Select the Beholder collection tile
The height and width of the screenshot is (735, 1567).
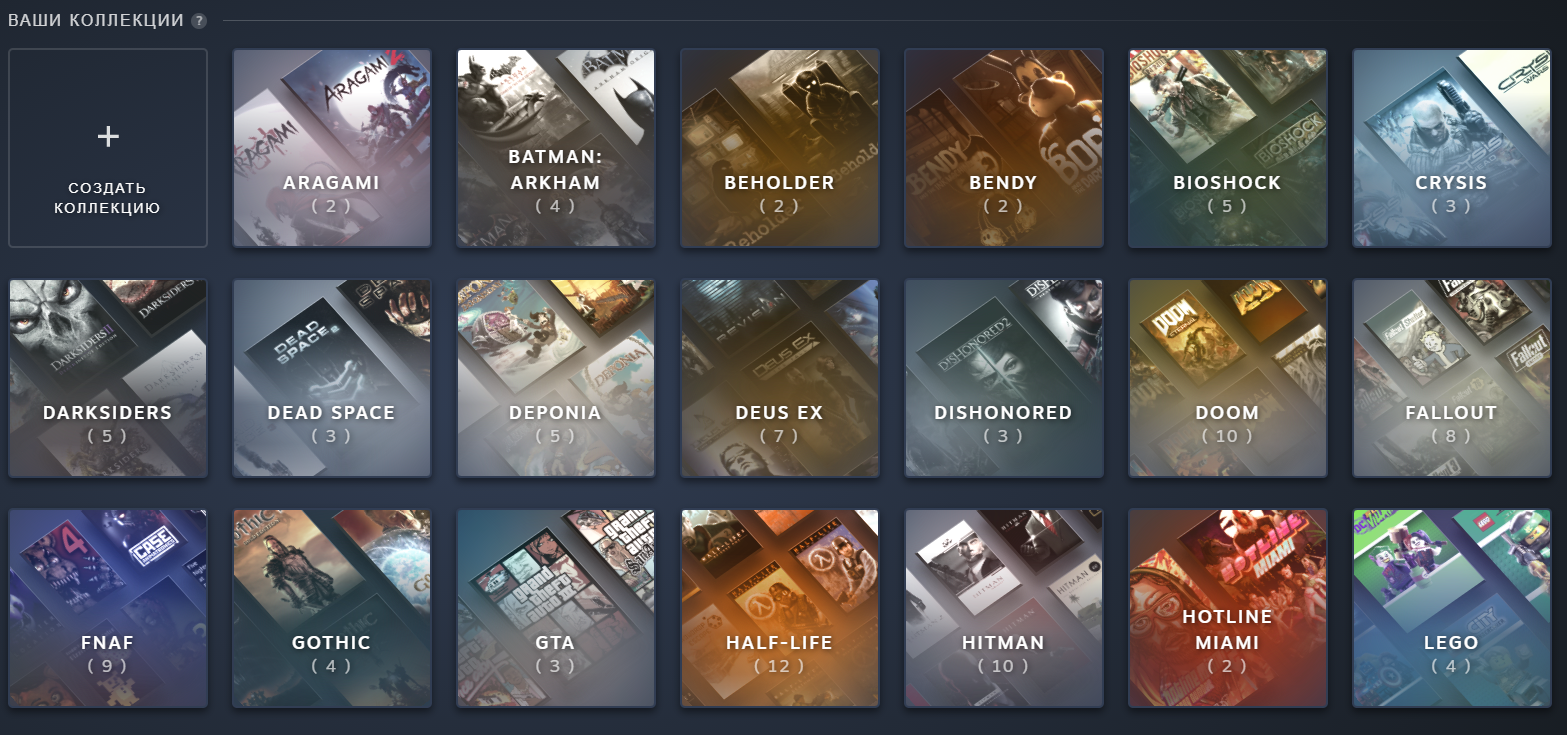780,148
